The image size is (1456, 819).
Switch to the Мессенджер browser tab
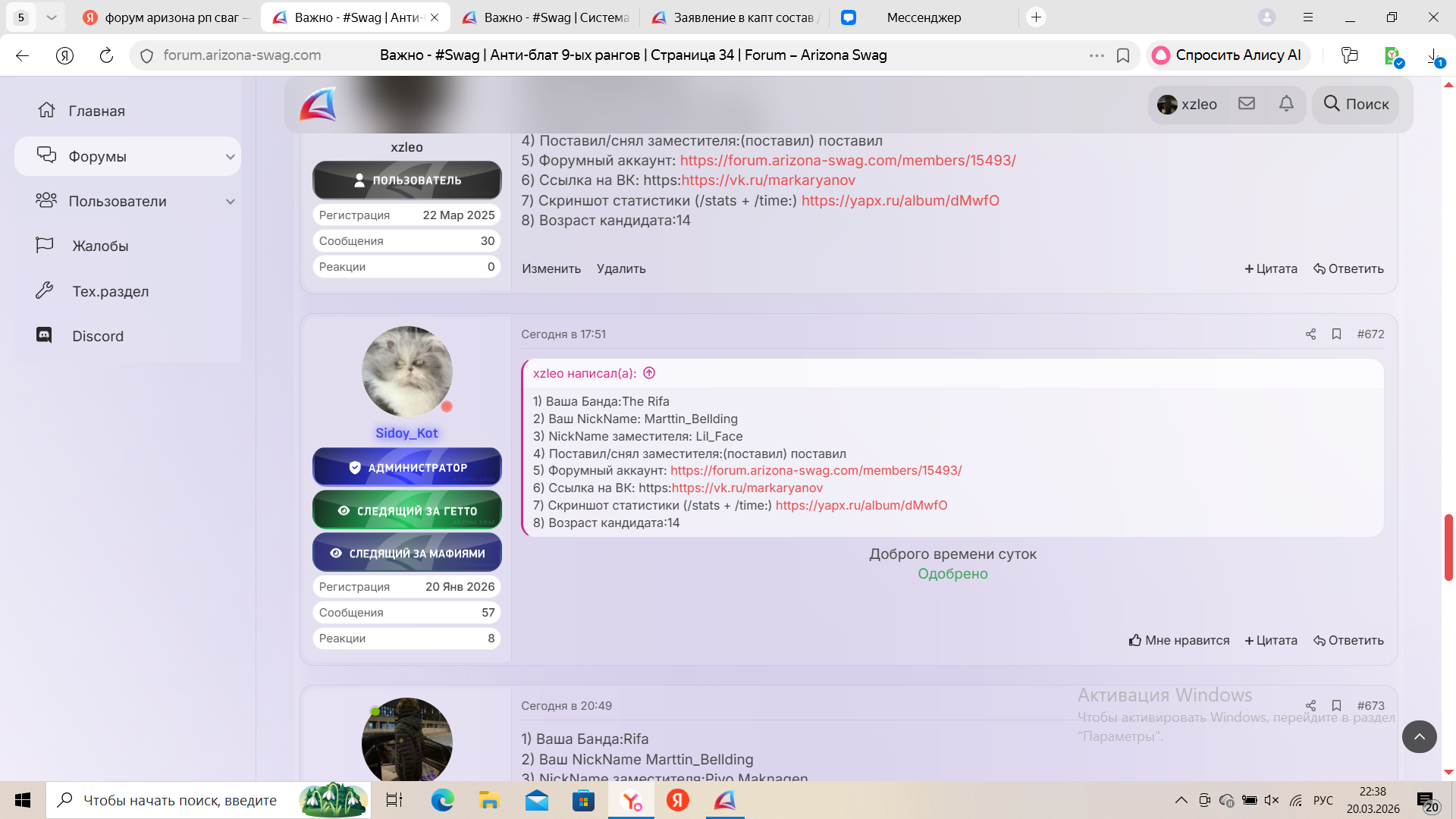[x=923, y=17]
